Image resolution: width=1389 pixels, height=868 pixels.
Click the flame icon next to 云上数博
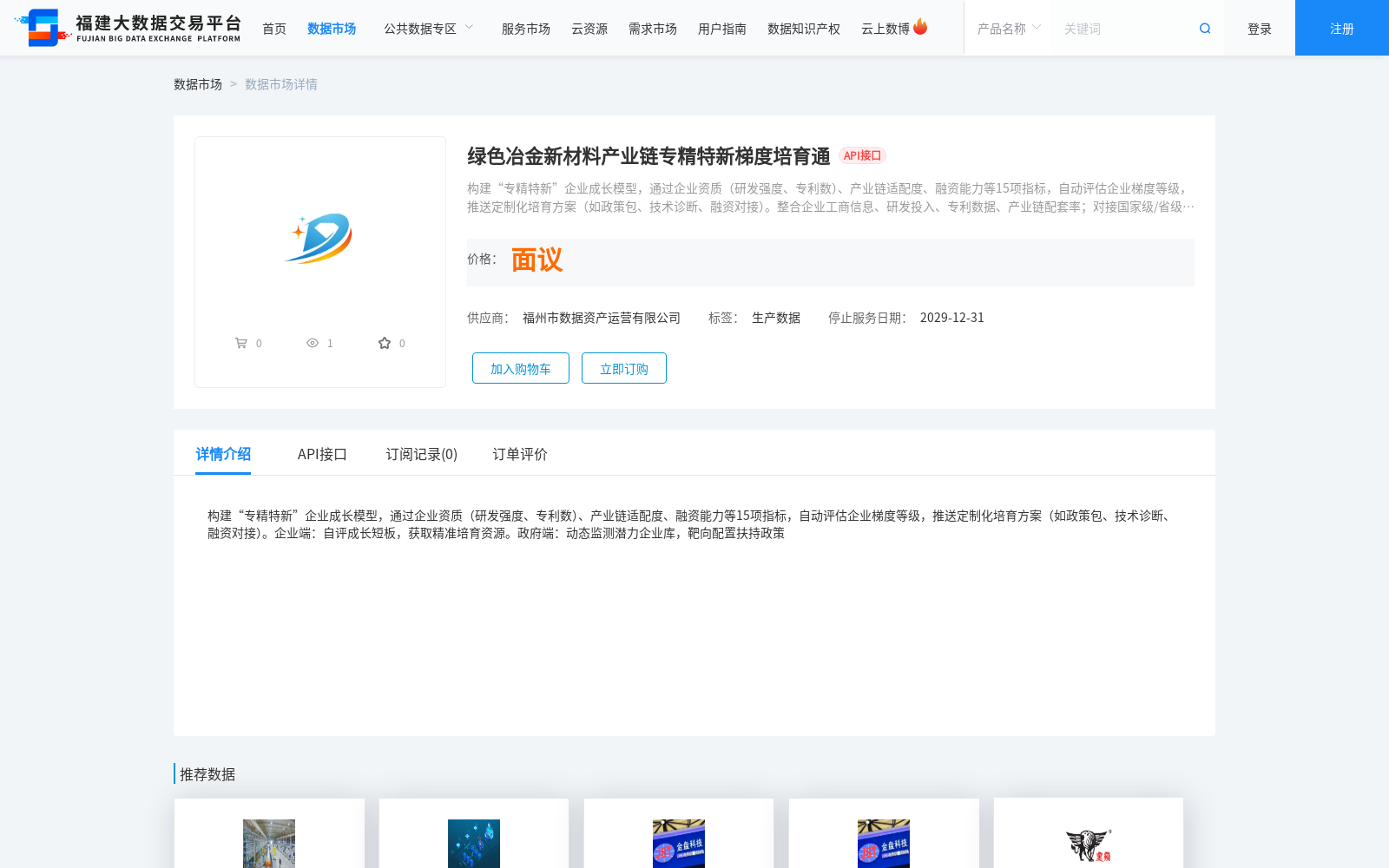(x=920, y=27)
